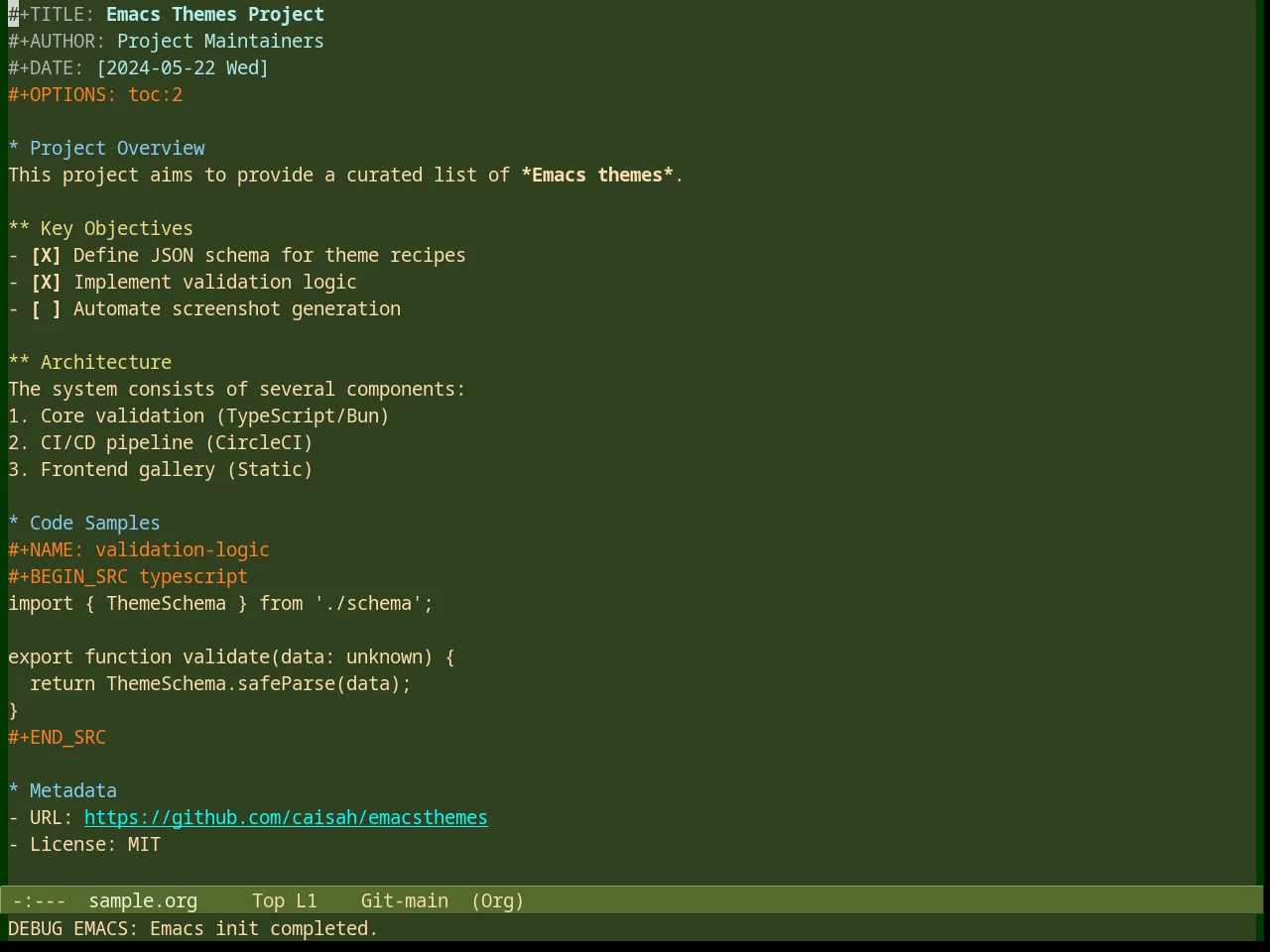This screenshot has height=952, width=1270.
Task: Click 'The system consists of several components:' line
Action: [x=237, y=390]
